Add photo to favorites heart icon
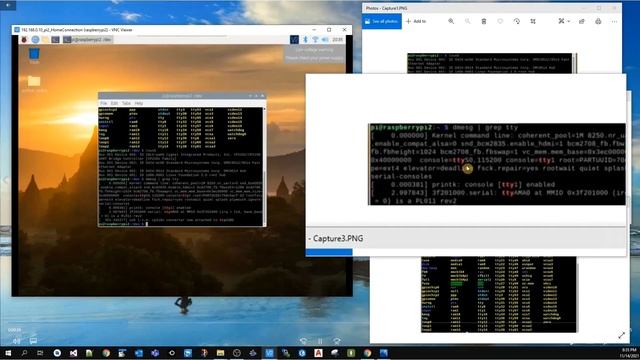Image resolution: width=640 pixels, height=360 pixels. (500, 21)
